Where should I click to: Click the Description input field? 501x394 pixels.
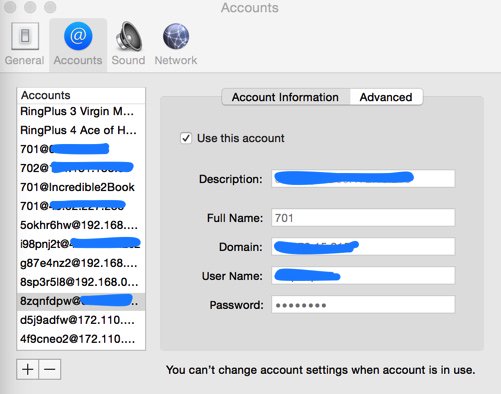(363, 179)
